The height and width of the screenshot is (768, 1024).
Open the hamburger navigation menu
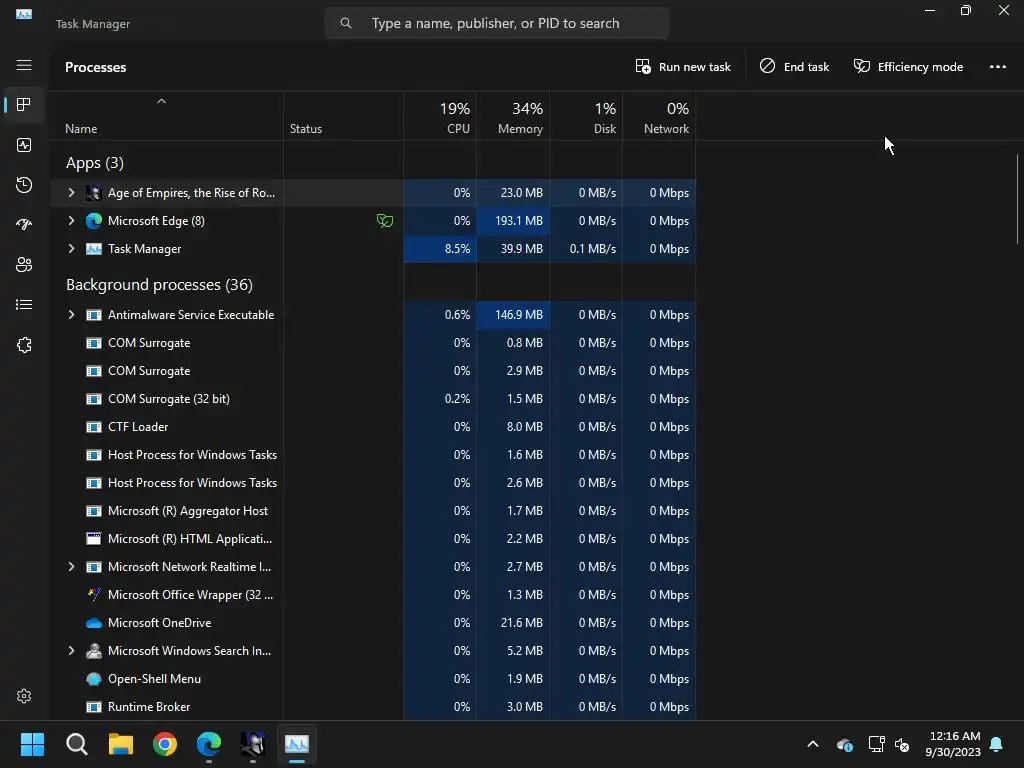coord(24,65)
